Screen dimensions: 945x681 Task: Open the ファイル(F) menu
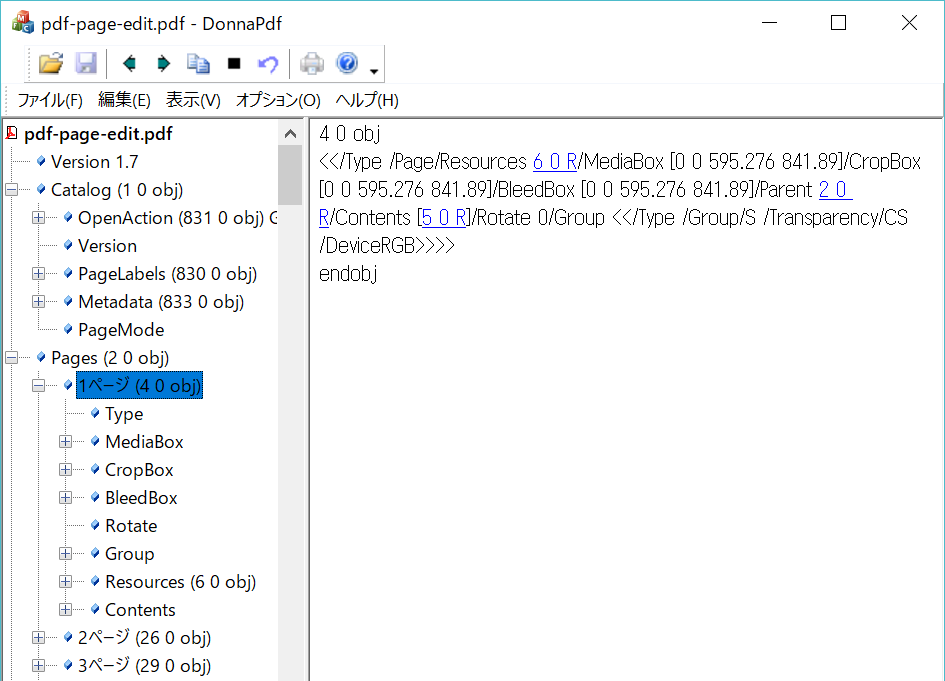point(50,100)
